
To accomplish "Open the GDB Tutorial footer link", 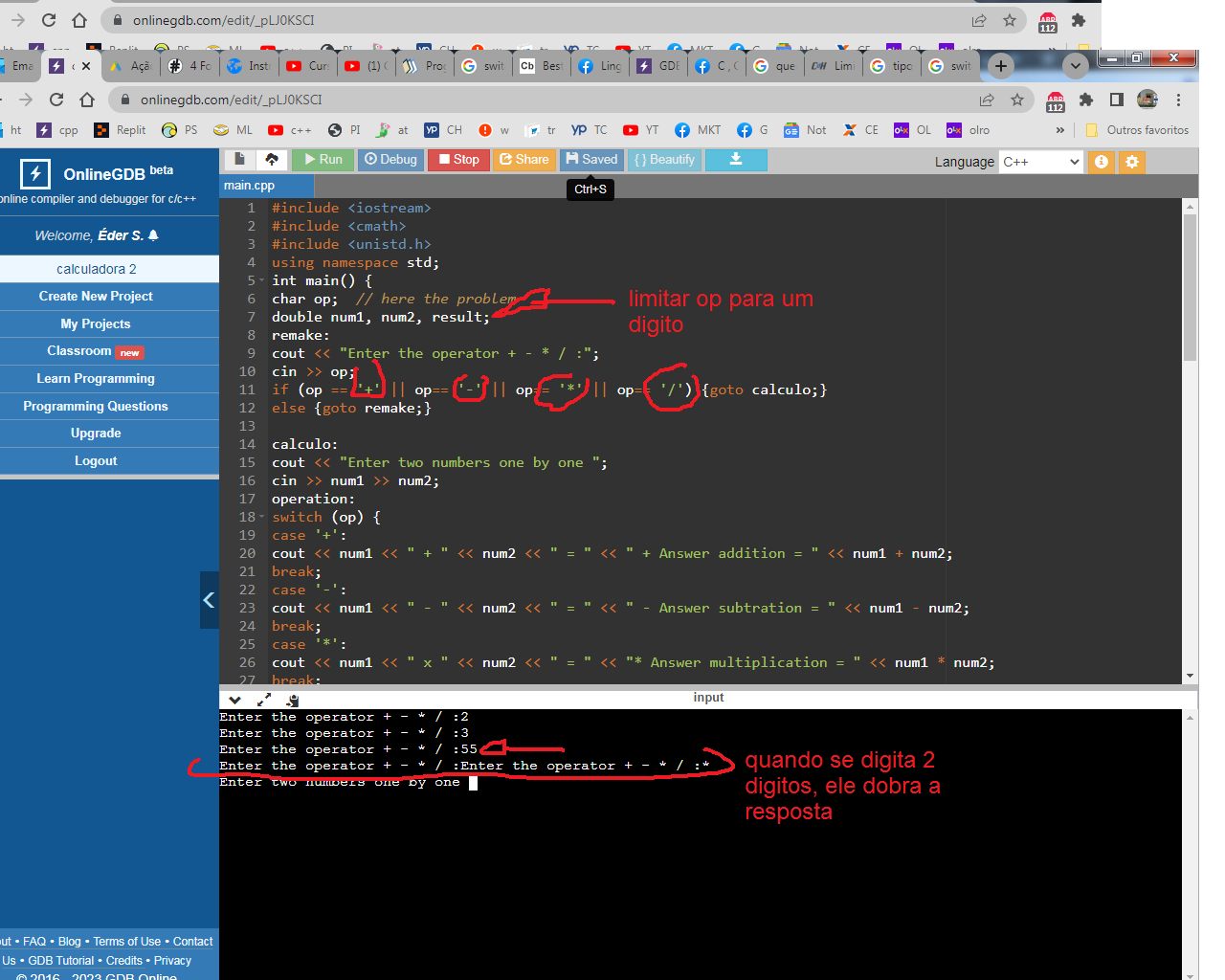I will click(x=61, y=961).
